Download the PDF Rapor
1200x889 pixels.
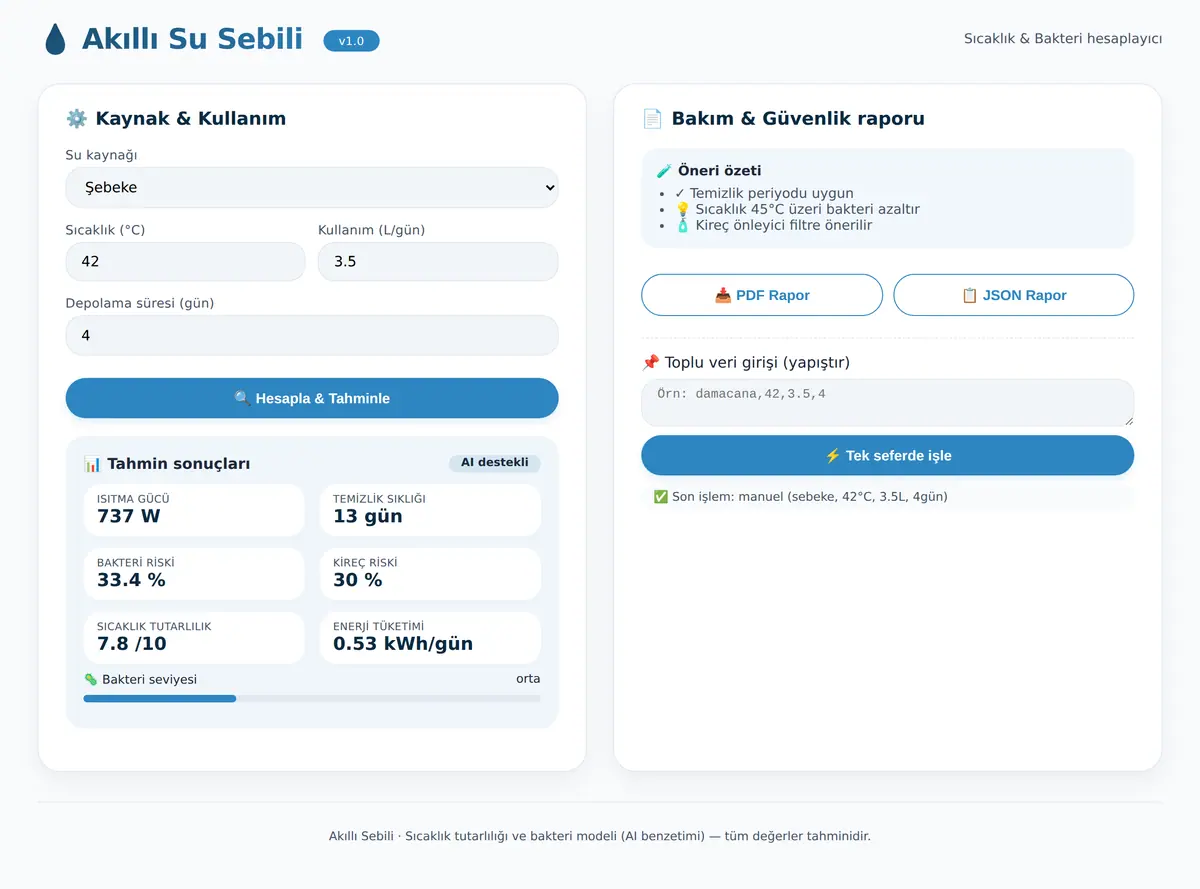click(762, 295)
